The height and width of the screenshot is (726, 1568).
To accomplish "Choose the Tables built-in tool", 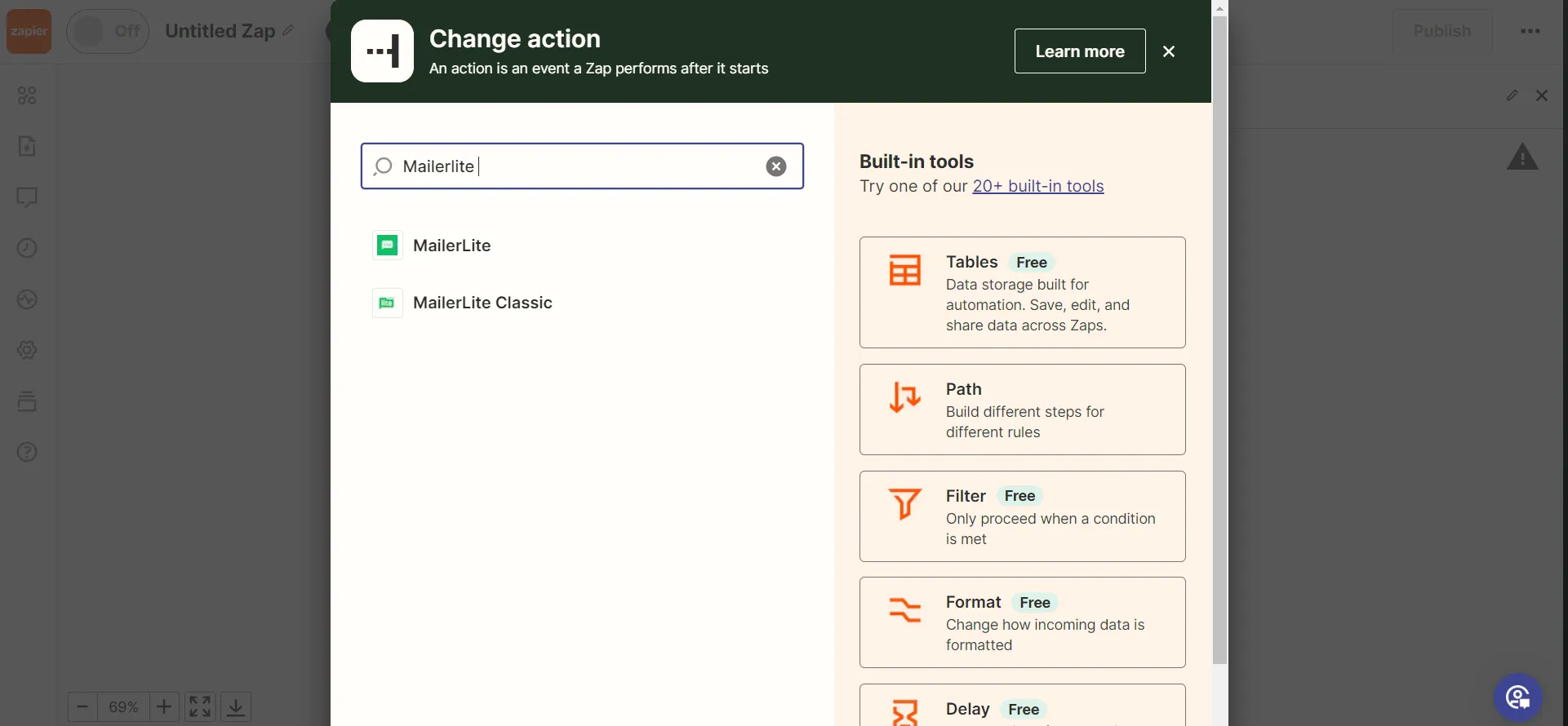I will click(1023, 293).
